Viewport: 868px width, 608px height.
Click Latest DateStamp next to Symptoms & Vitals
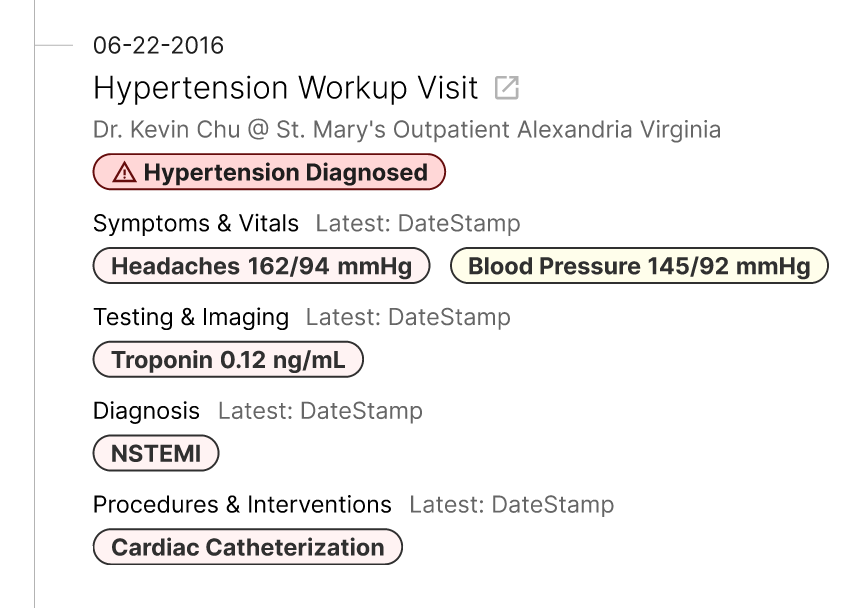click(x=418, y=223)
